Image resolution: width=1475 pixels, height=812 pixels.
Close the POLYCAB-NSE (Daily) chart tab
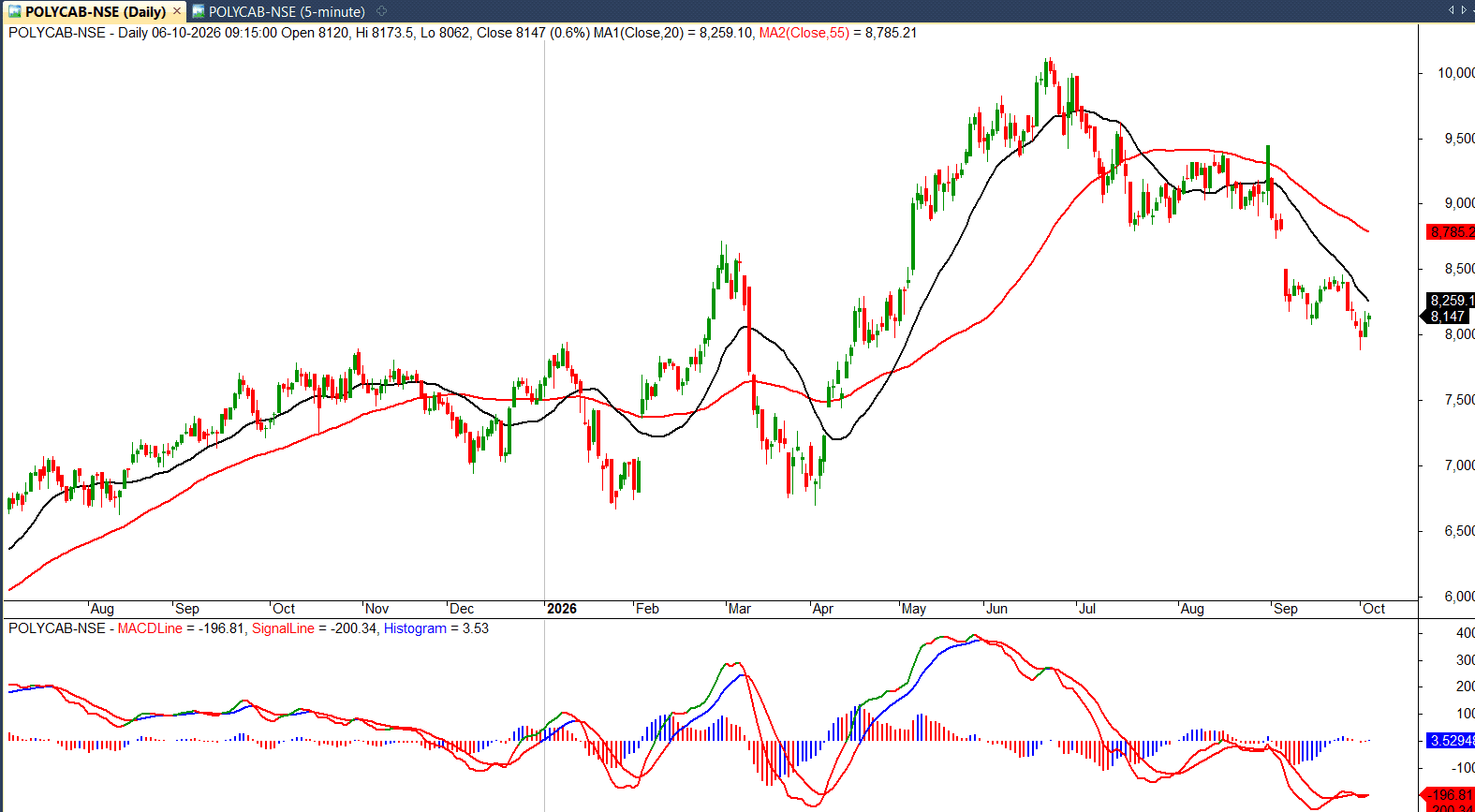[177, 11]
